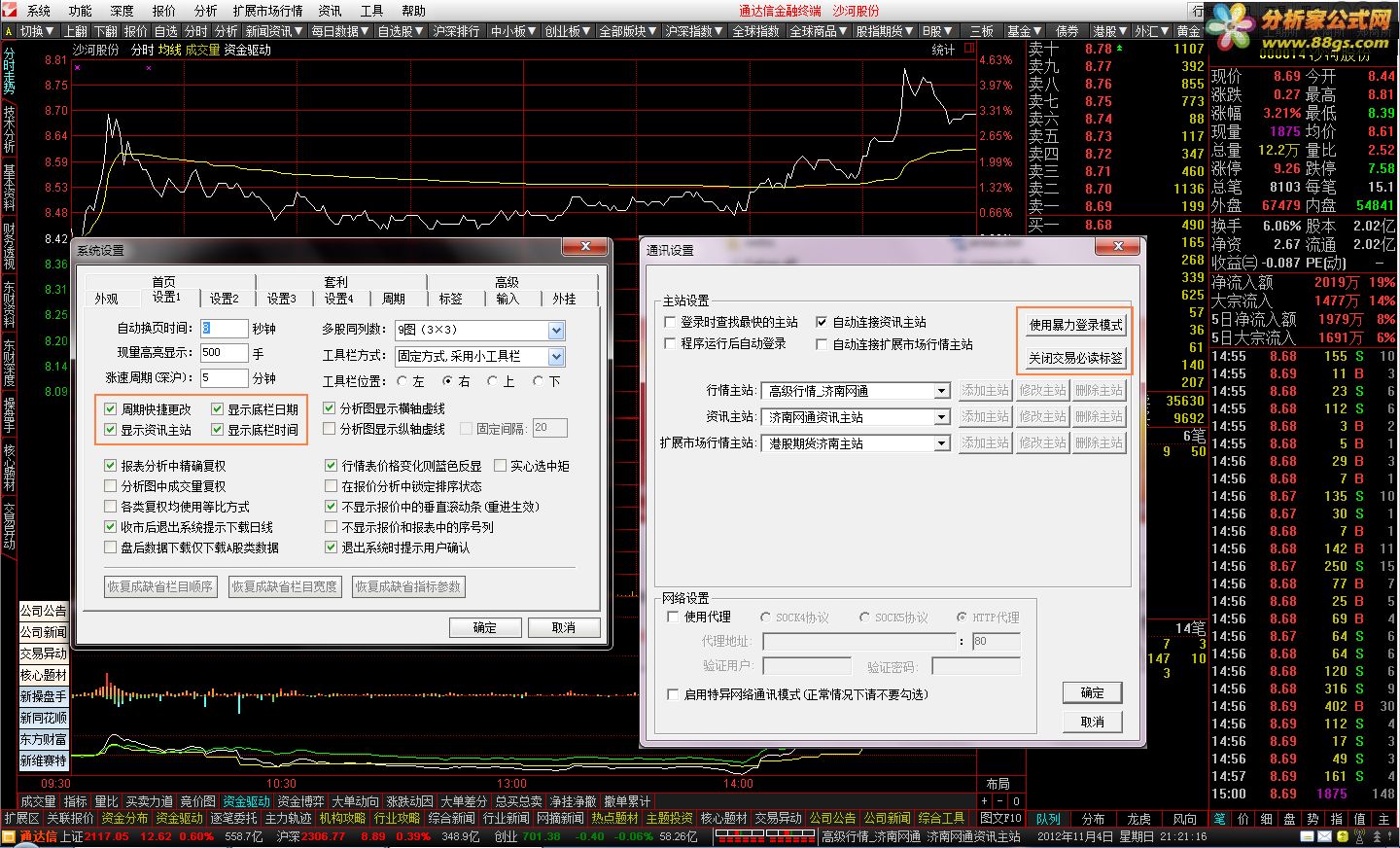
Task: Click the yellow icon left of 通达信 in status bar
Action: click(10, 835)
